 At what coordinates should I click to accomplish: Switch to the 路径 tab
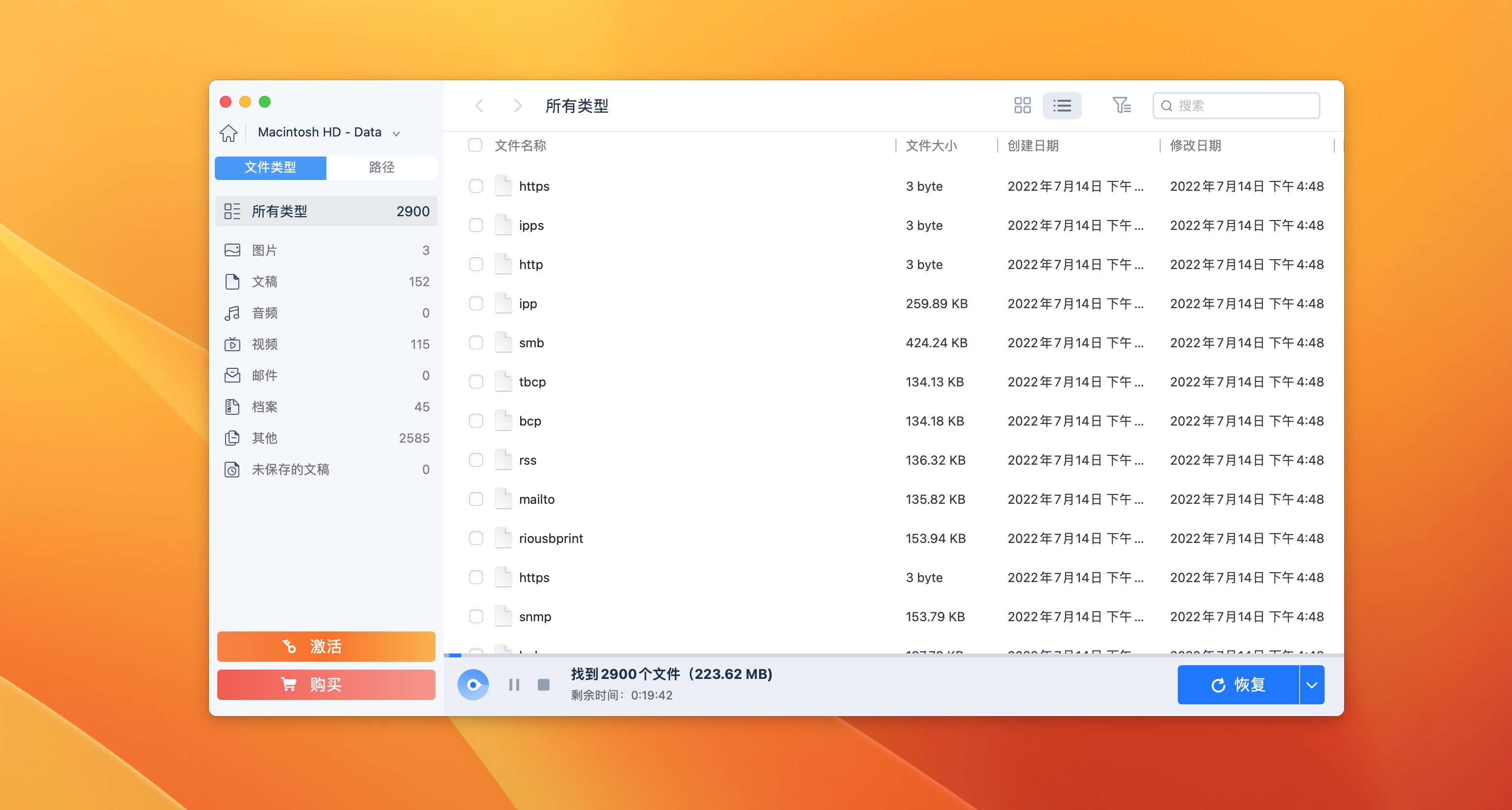point(382,167)
